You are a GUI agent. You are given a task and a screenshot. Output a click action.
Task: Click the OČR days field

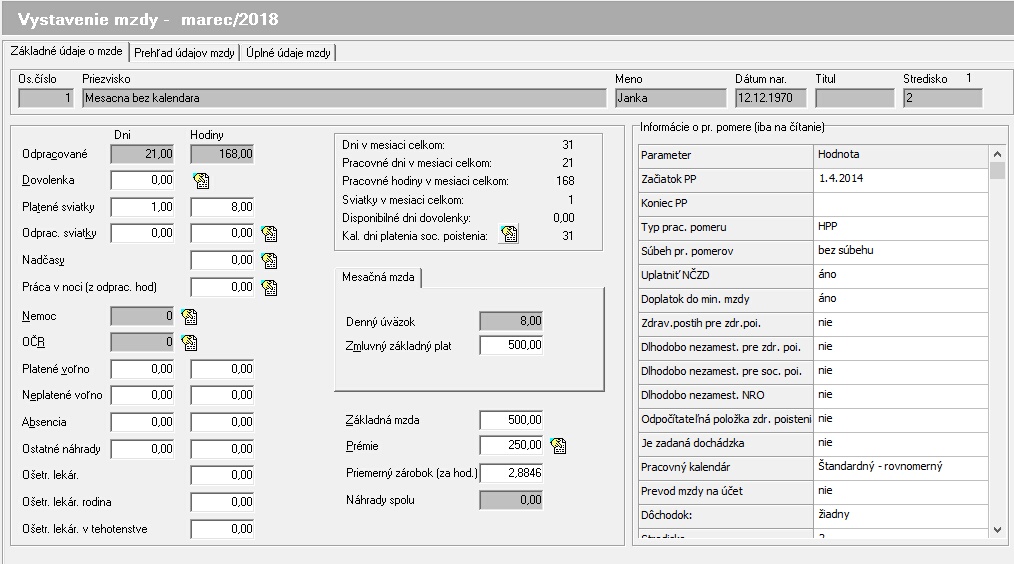(142, 342)
